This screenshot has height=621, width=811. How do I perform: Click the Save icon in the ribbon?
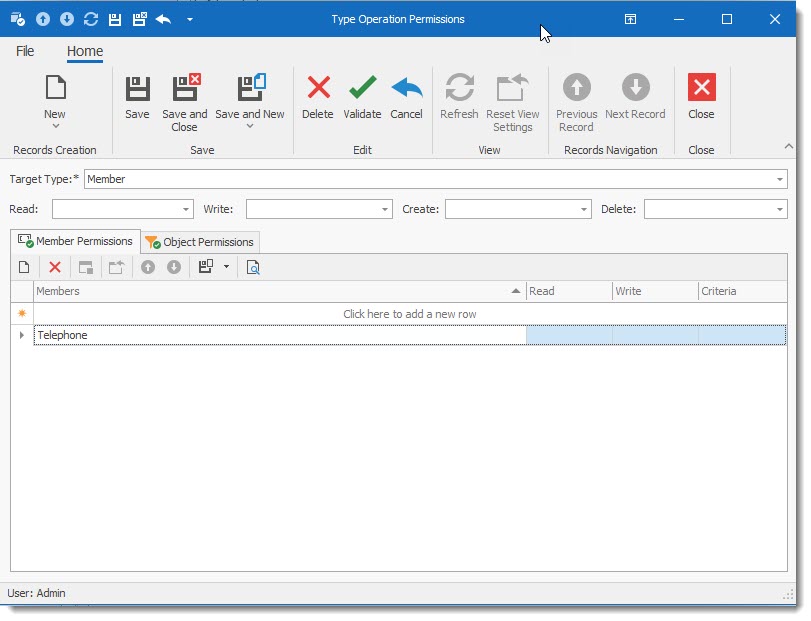click(x=137, y=89)
